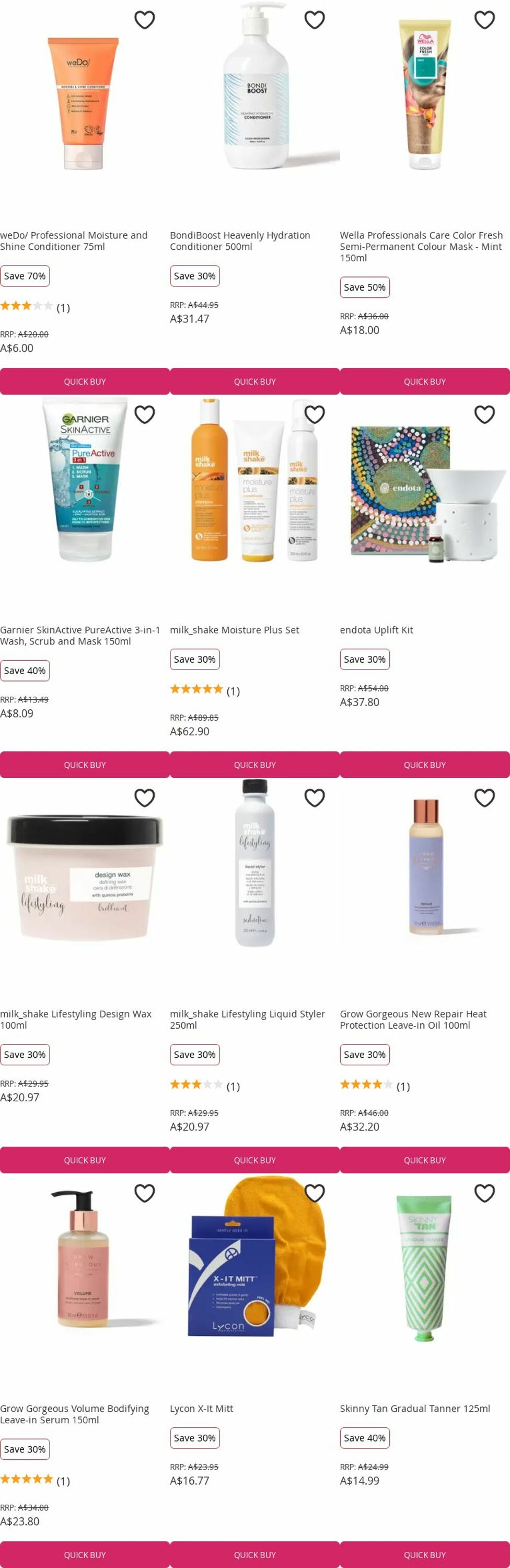Open Skinny Tan Gradual Tanner 125ml title
Viewport: 510px width, 1568px height.
[414, 1408]
